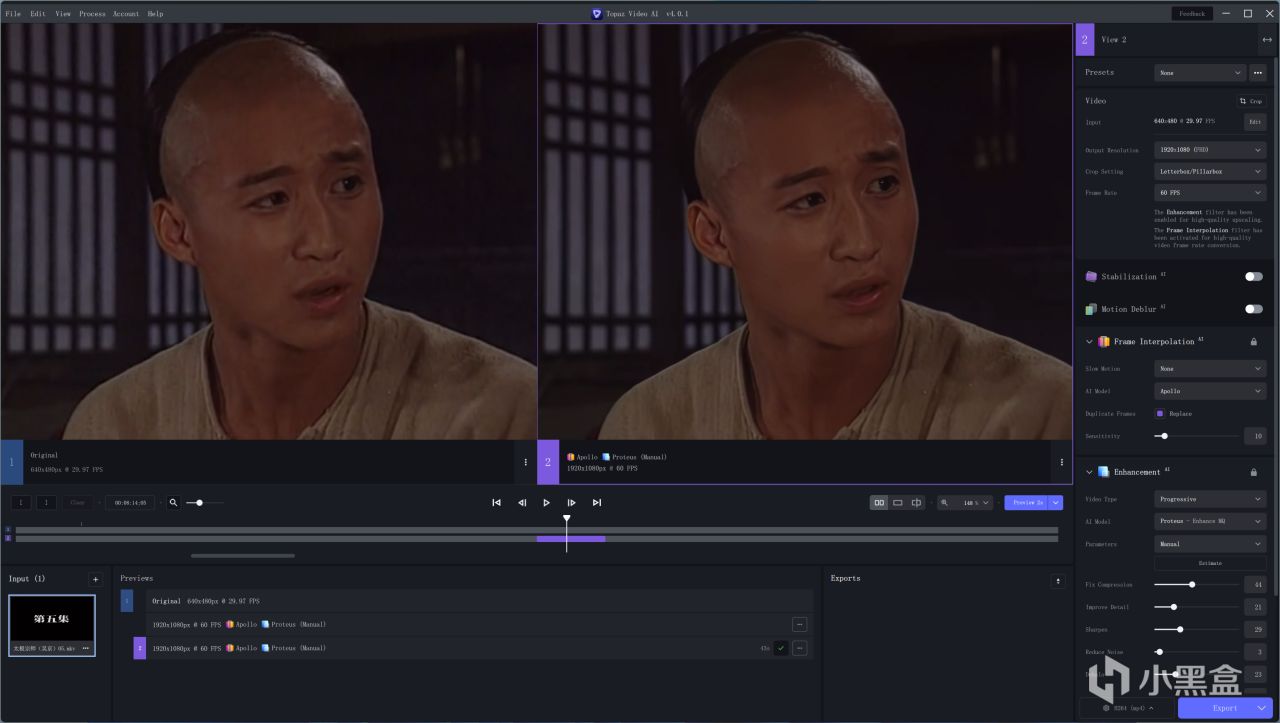The image size is (1280, 723).
Task: Adjust the Sensitivity slider
Action: 1196,436
